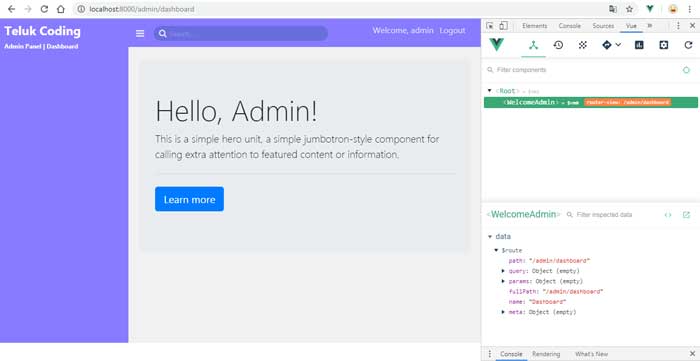700x361 pixels.
Task: Select the drawer Console tab
Action: [x=511, y=354]
